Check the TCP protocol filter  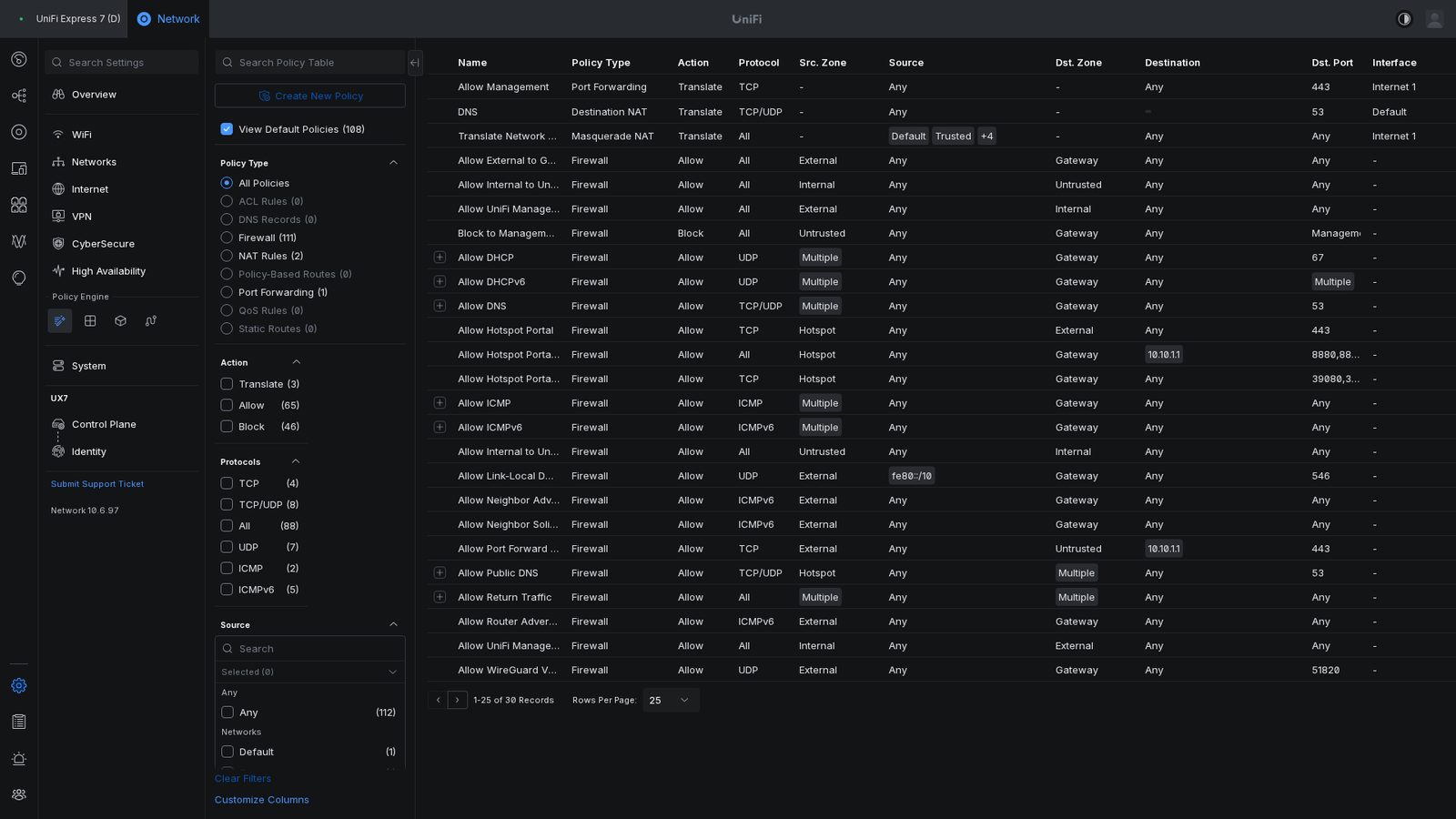point(227,483)
